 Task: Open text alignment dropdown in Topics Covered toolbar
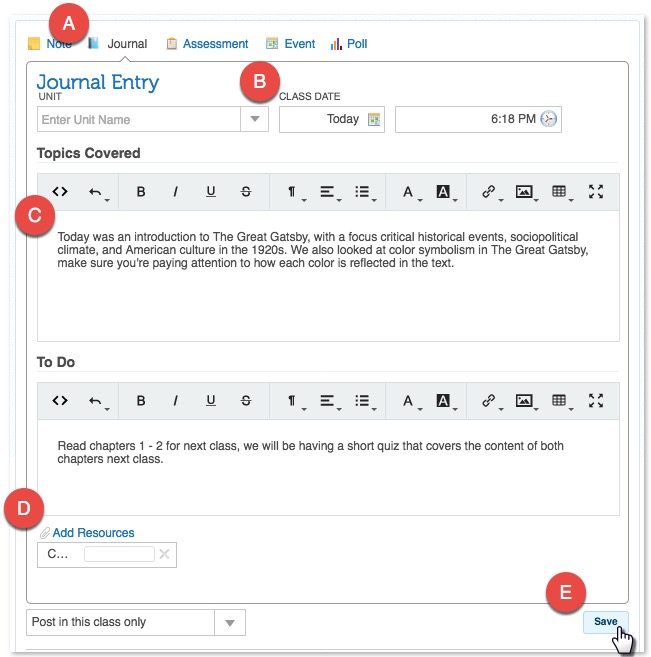point(328,192)
